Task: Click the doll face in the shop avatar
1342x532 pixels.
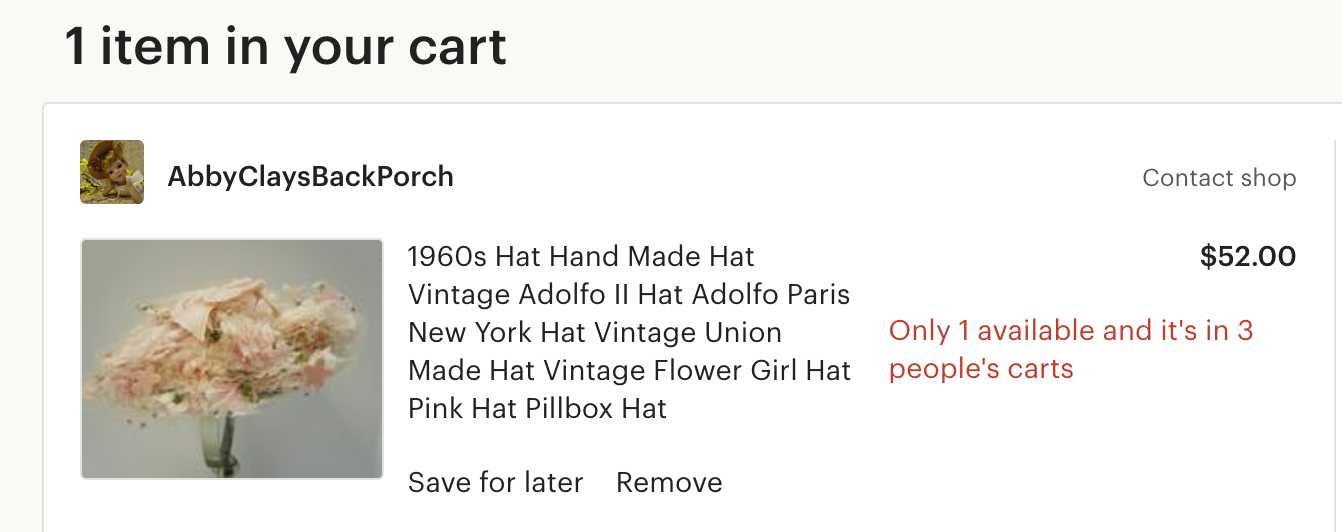Action: (x=106, y=160)
